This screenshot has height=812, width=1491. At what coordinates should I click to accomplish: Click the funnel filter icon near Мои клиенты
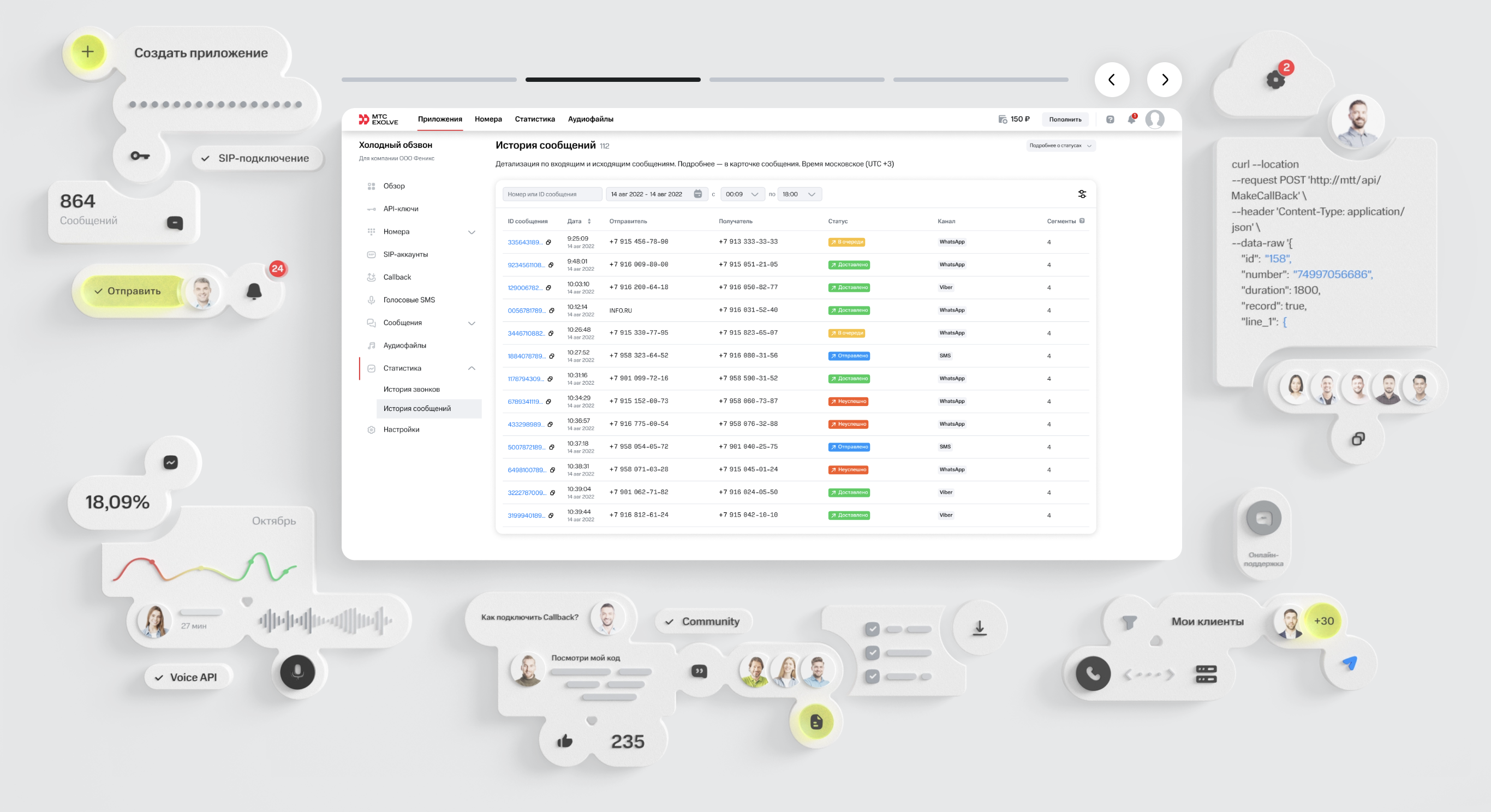[1129, 622]
